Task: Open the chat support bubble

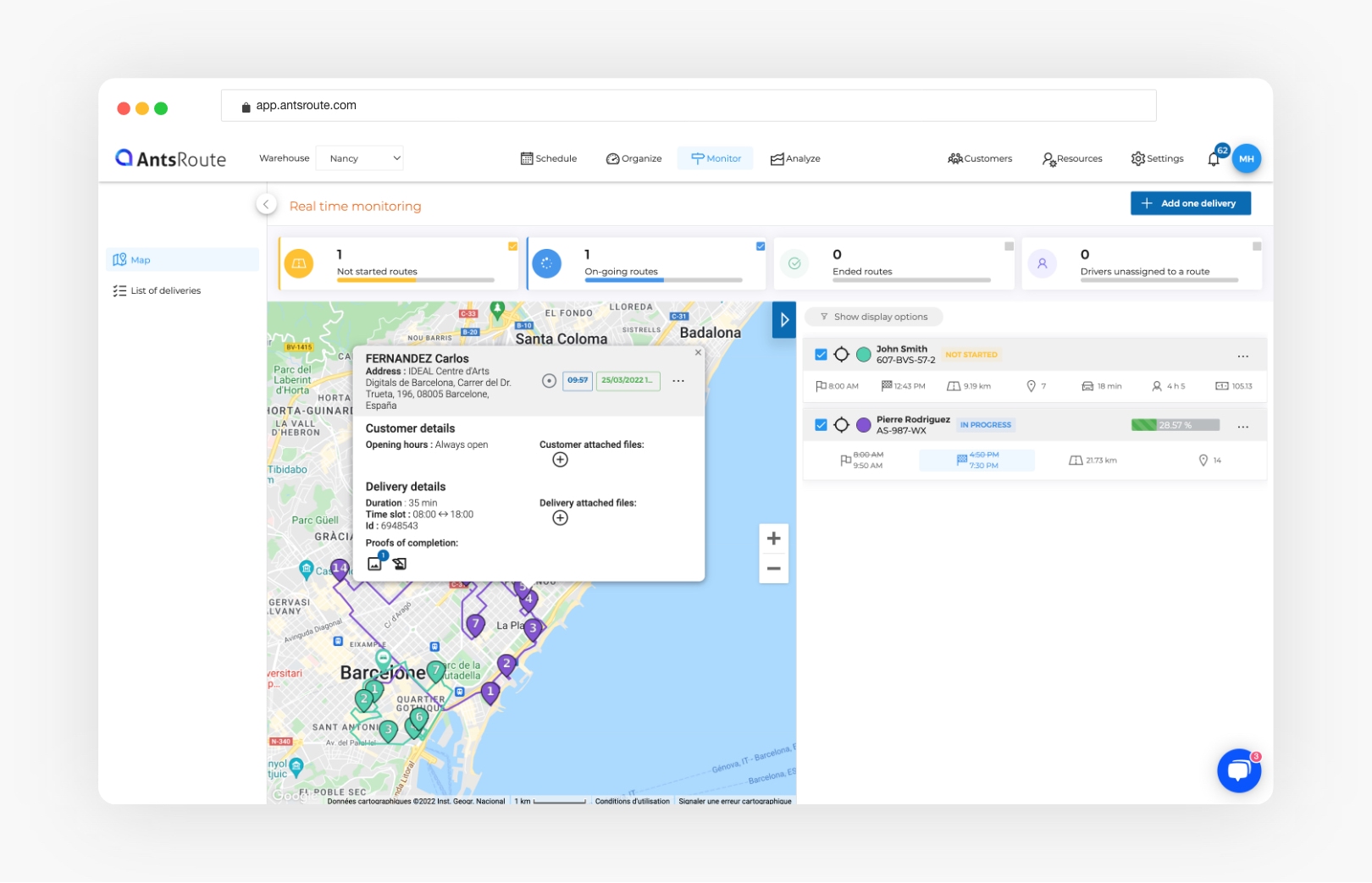Action: pyautogui.click(x=1239, y=770)
